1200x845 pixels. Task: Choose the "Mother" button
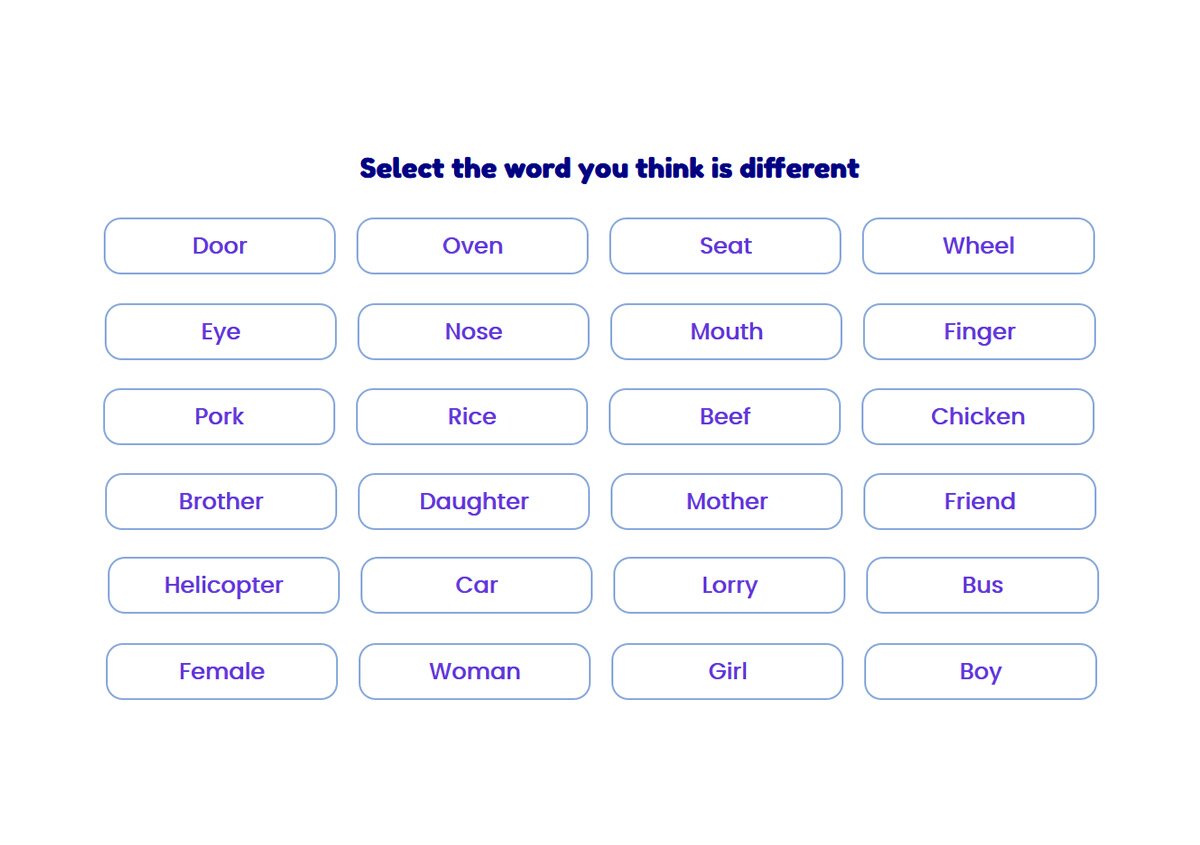[x=726, y=501]
